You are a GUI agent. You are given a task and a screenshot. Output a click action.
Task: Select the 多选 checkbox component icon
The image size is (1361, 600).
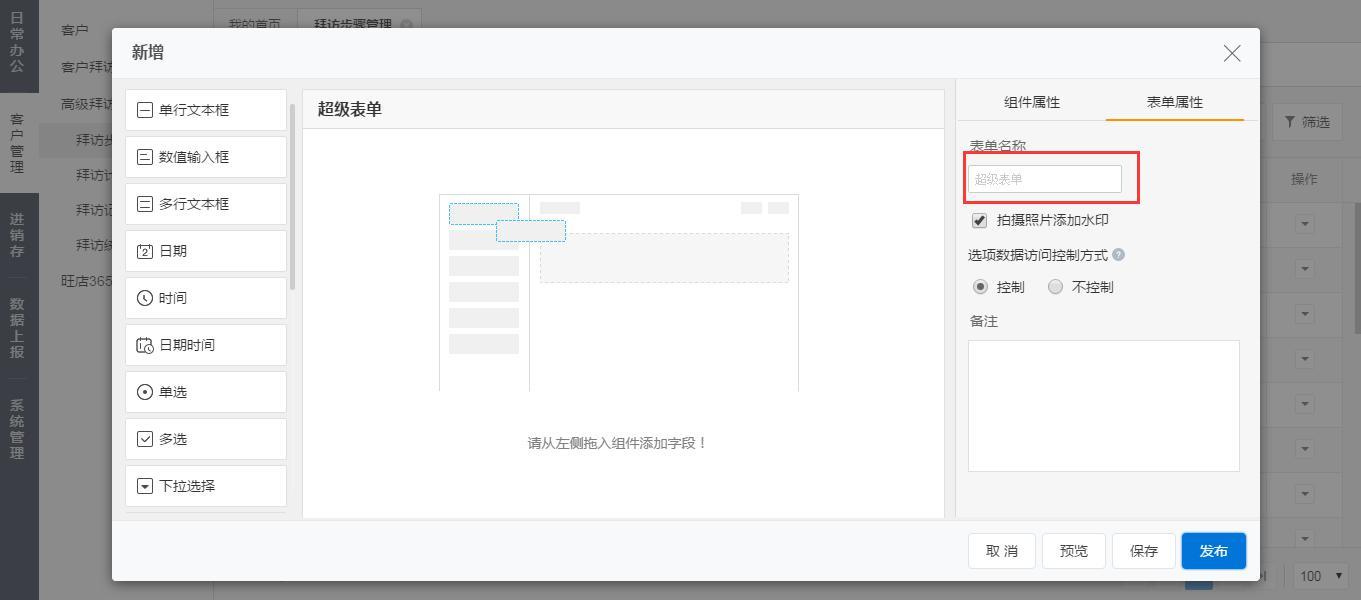[145, 439]
